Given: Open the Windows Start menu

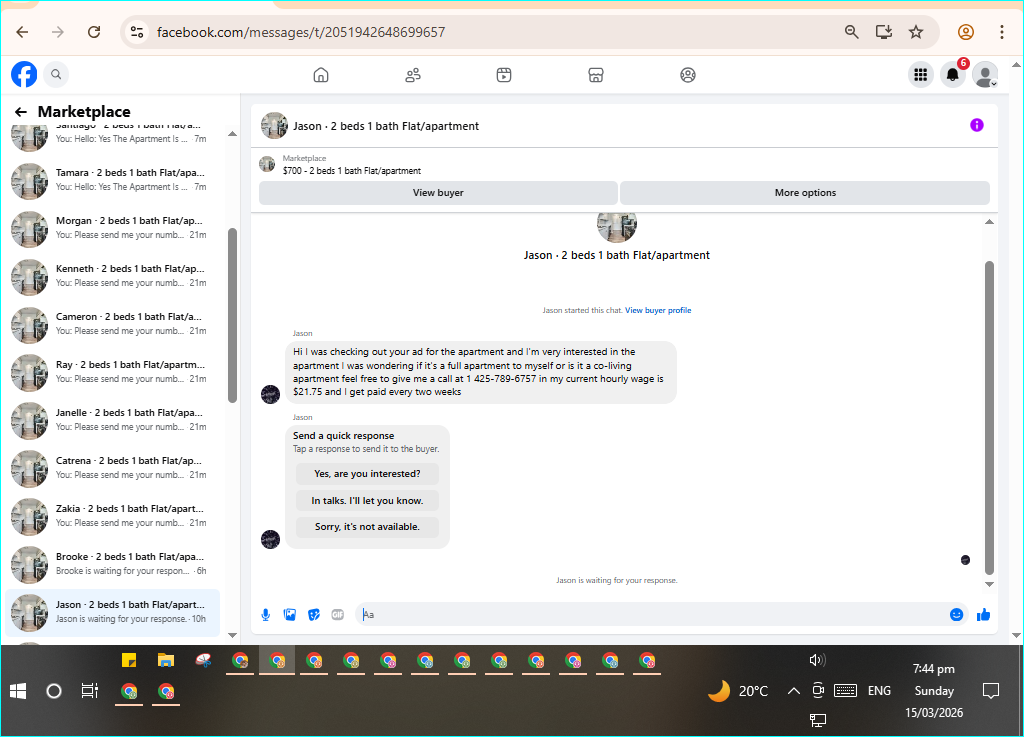Looking at the screenshot, I should point(18,691).
